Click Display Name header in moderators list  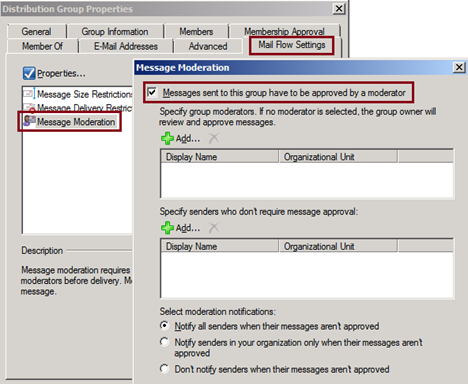point(220,157)
